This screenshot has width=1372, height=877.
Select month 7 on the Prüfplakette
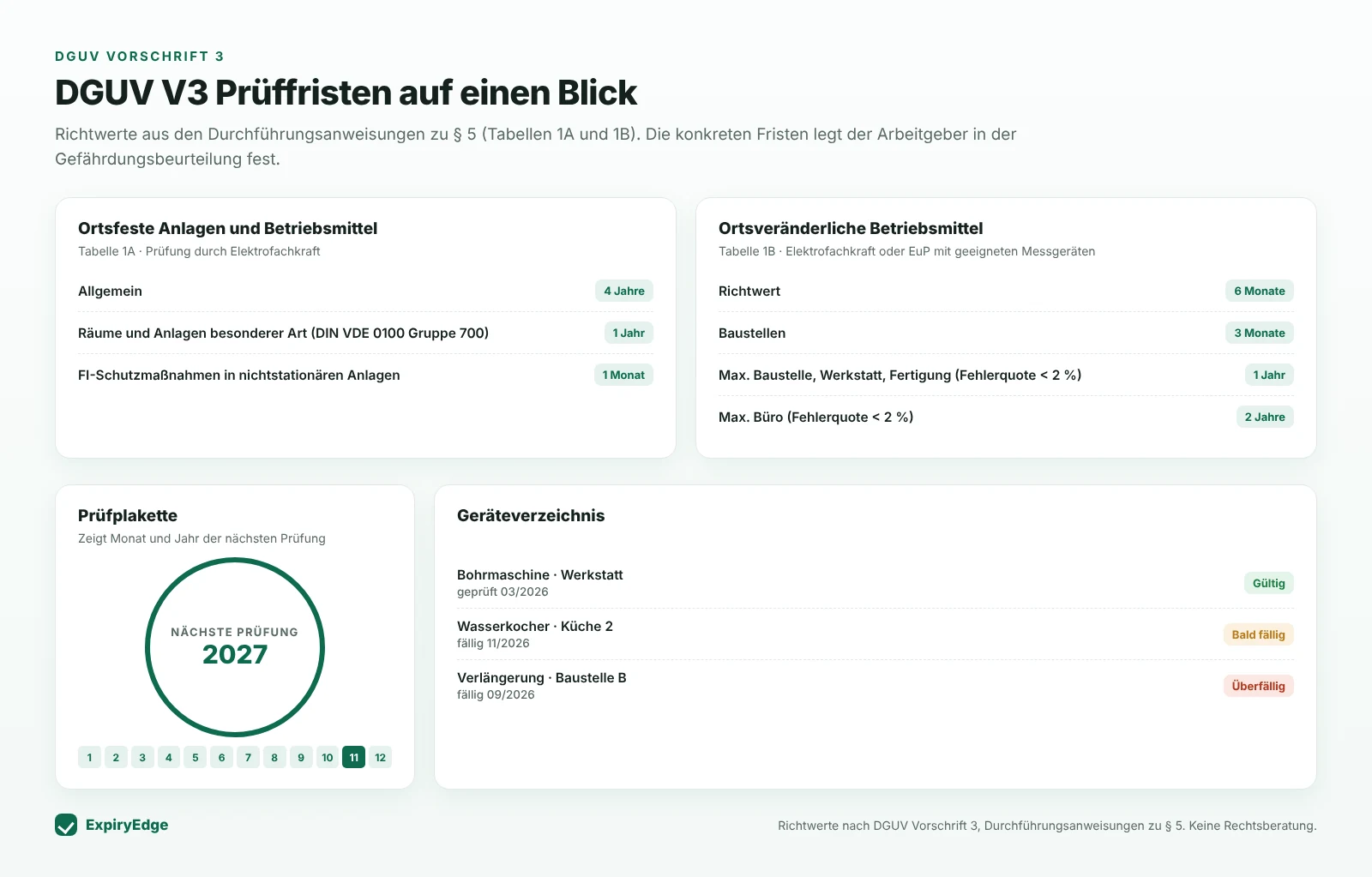pyautogui.click(x=248, y=757)
